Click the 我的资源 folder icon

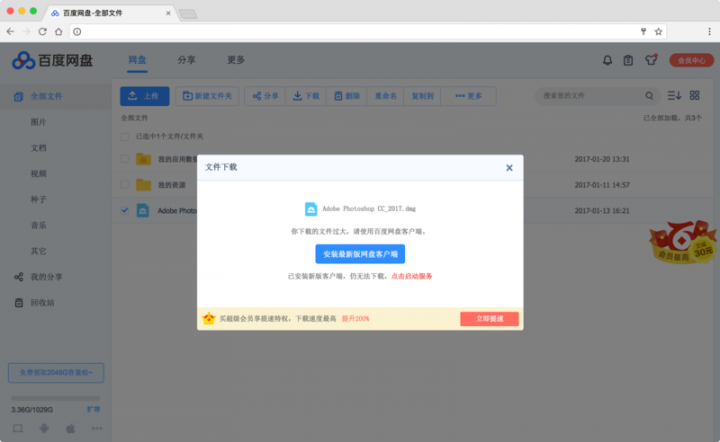tap(143, 185)
